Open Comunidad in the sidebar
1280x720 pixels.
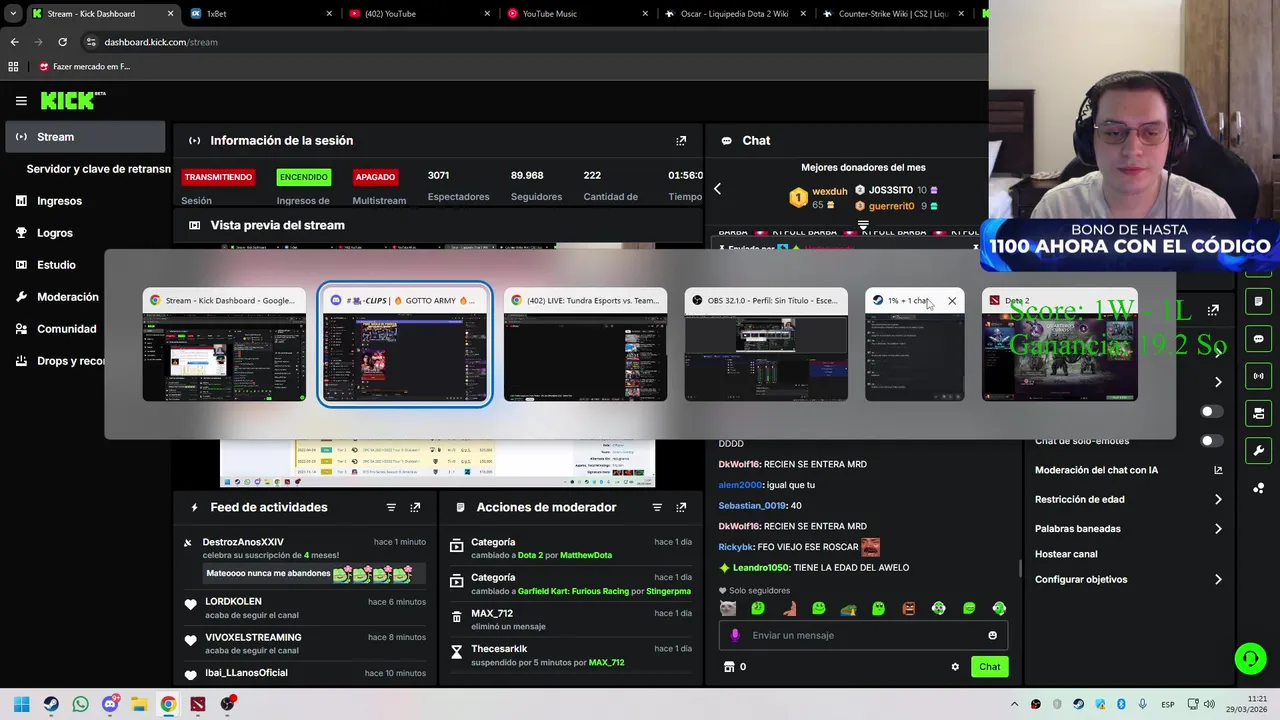tap(66, 329)
